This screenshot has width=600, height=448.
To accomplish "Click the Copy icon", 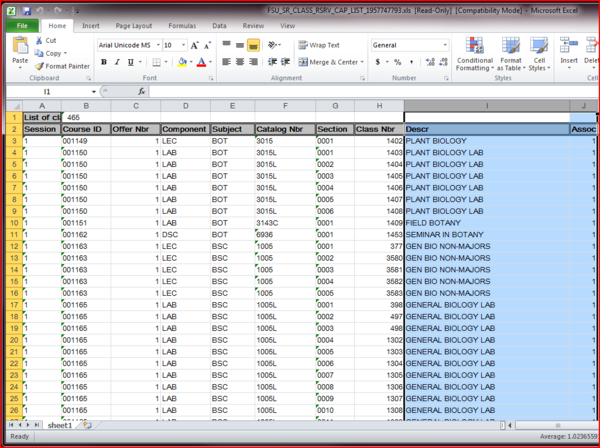I will pos(39,53).
